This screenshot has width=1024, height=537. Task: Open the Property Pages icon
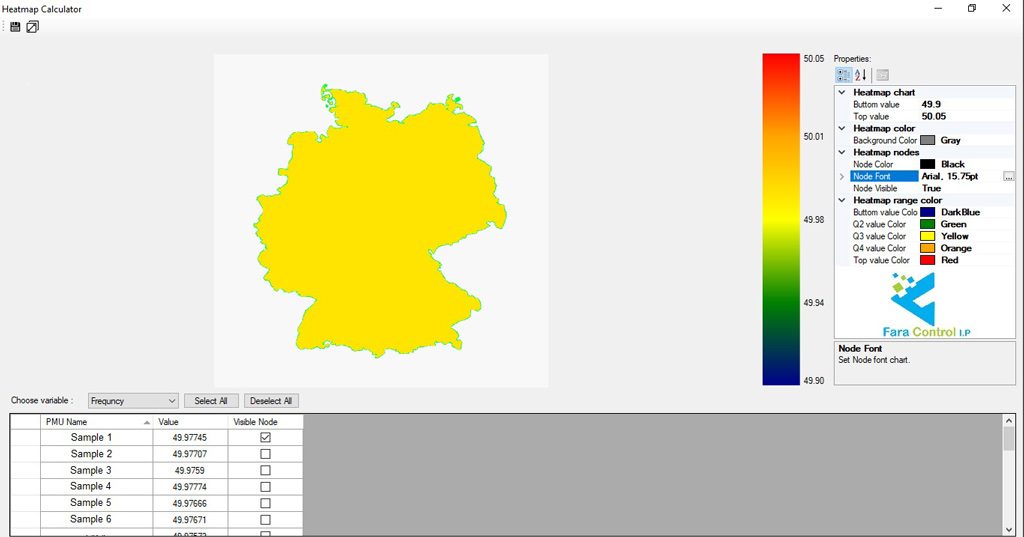(882, 75)
